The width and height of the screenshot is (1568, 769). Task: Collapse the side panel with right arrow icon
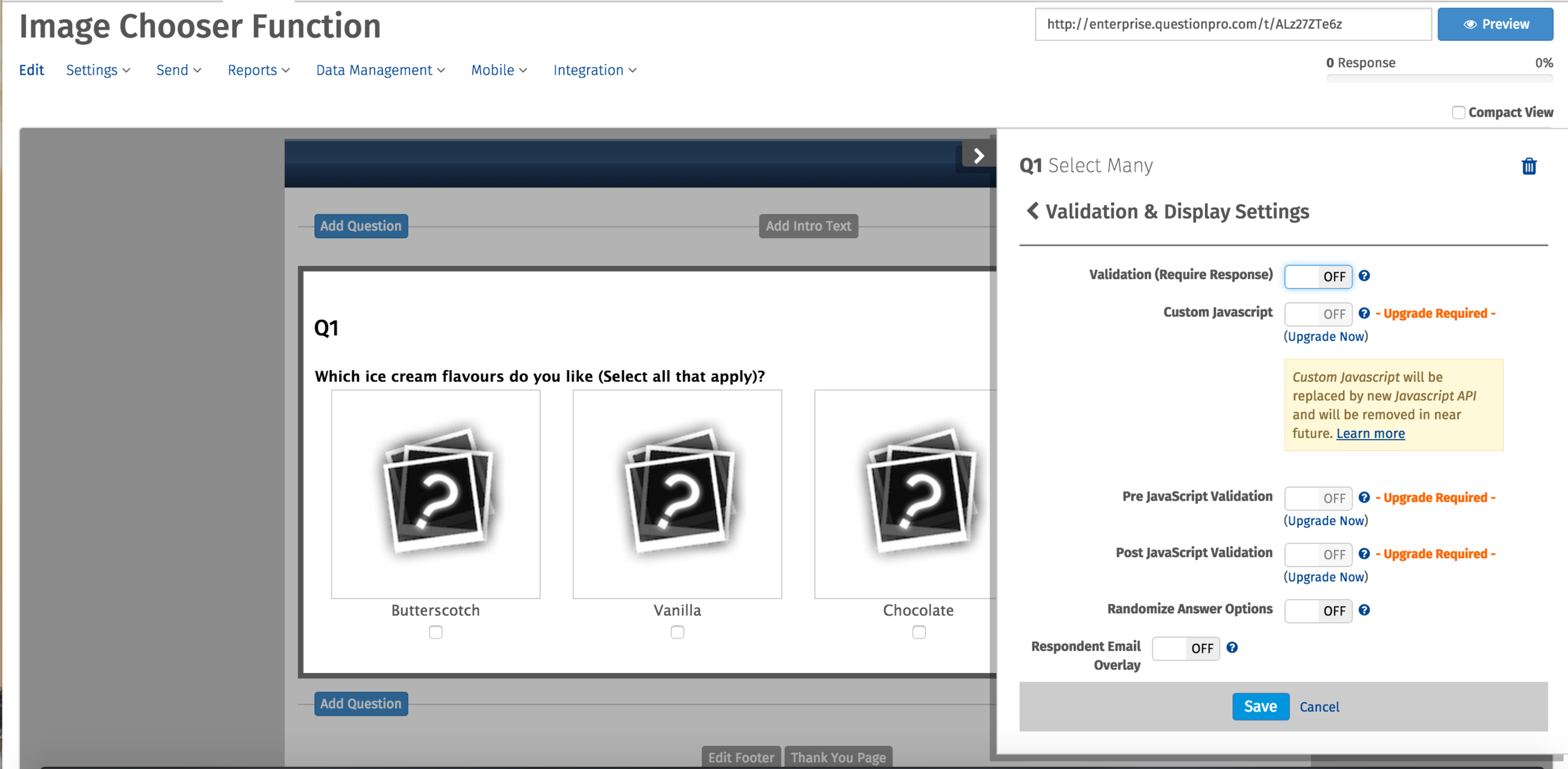click(978, 156)
